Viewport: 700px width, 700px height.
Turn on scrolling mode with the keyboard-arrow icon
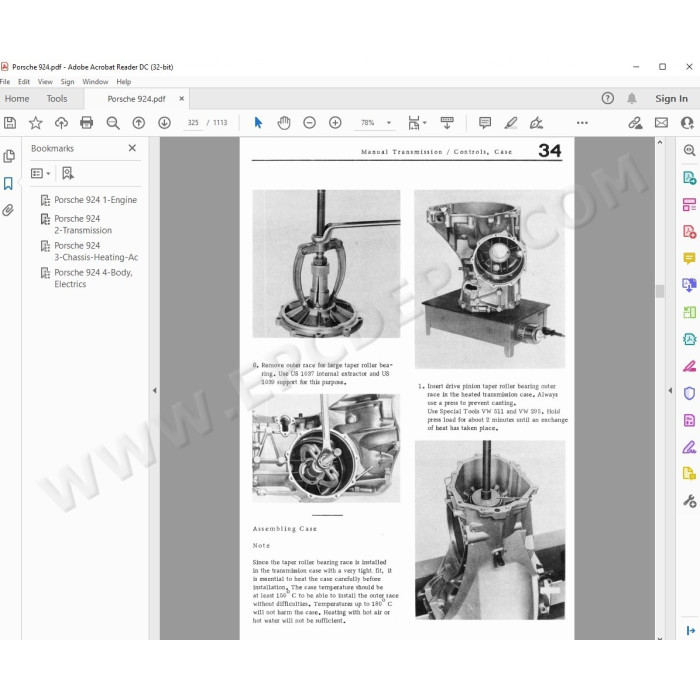point(447,123)
